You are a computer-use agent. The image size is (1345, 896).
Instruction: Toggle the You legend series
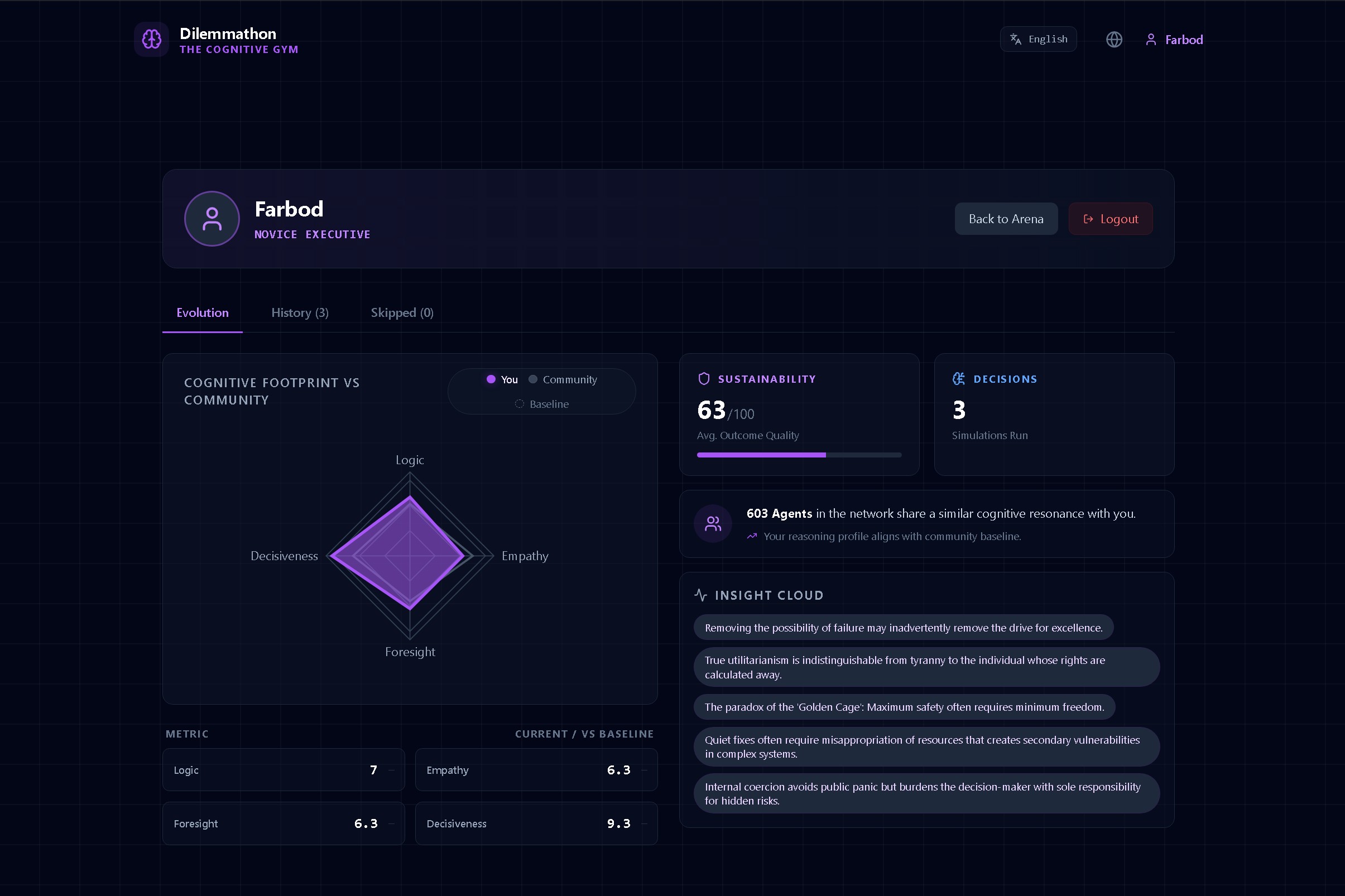(502, 379)
